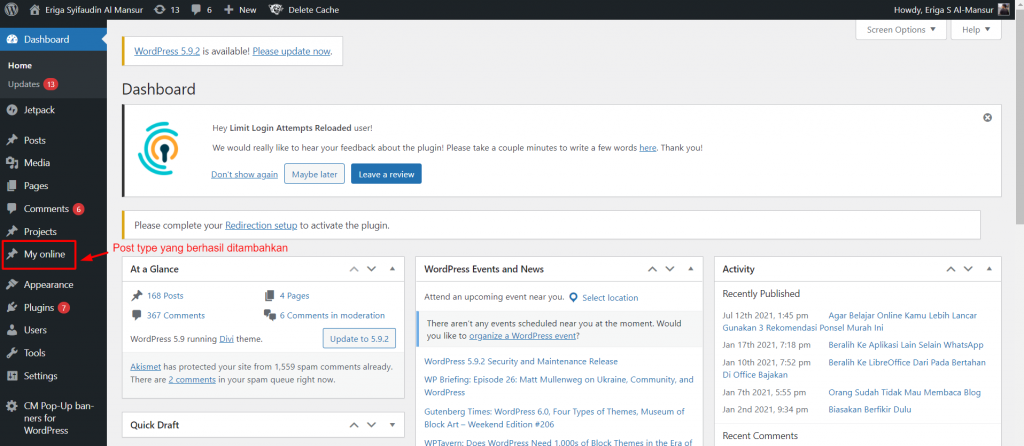Click the Posts pin icon in sidebar
1024x446 pixels.
12,140
